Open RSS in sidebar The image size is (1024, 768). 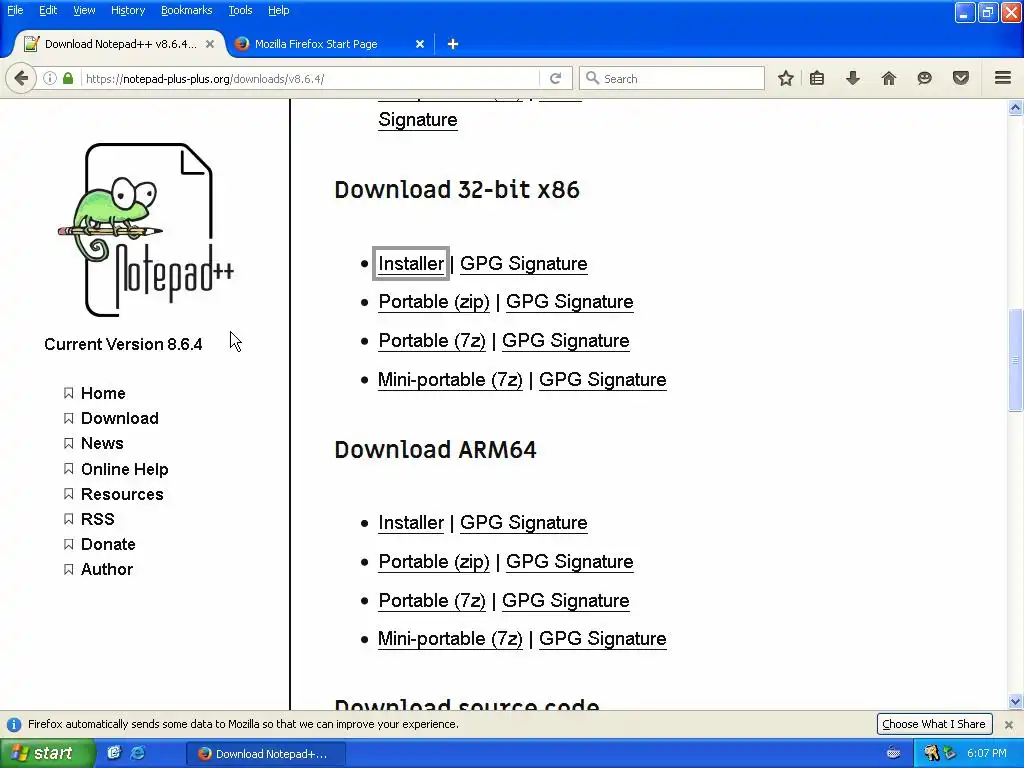(97, 519)
